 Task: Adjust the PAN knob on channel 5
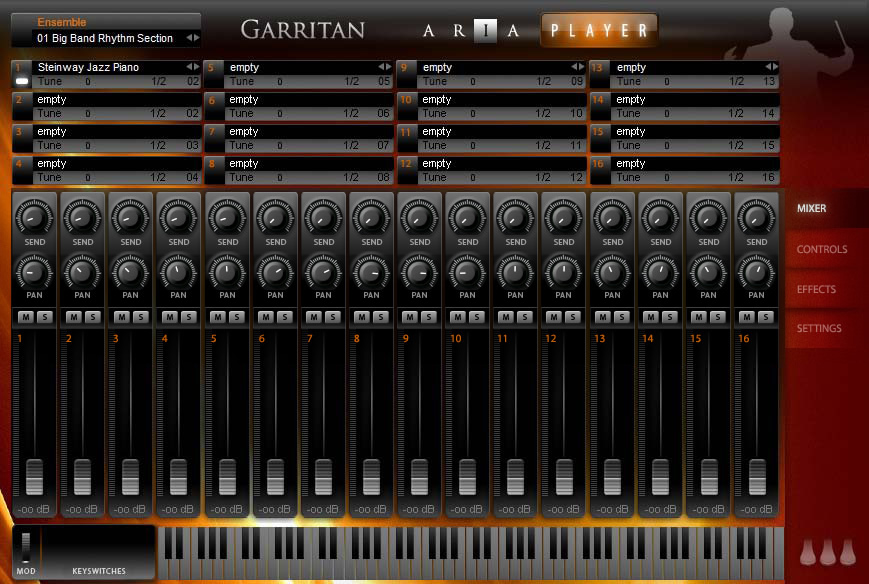point(227,271)
